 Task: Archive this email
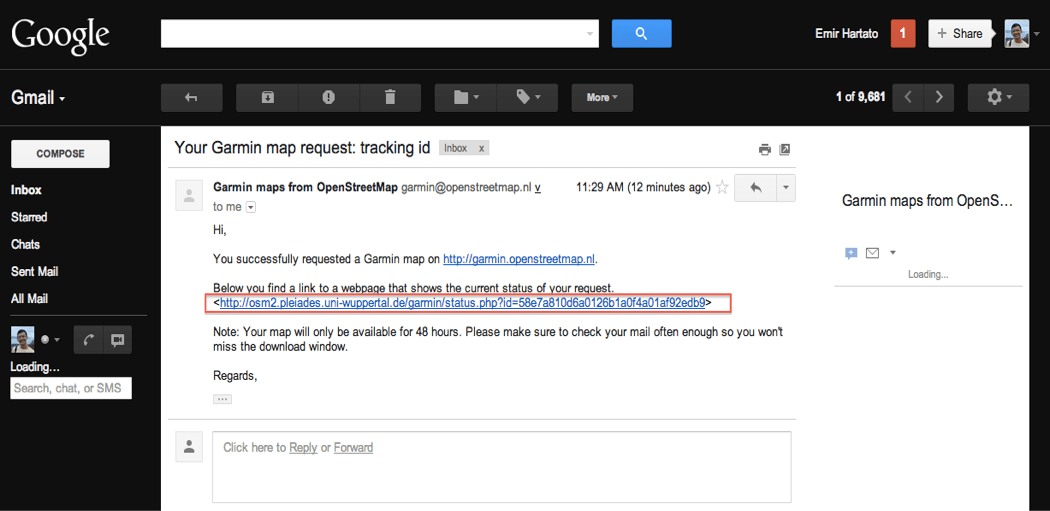267,98
